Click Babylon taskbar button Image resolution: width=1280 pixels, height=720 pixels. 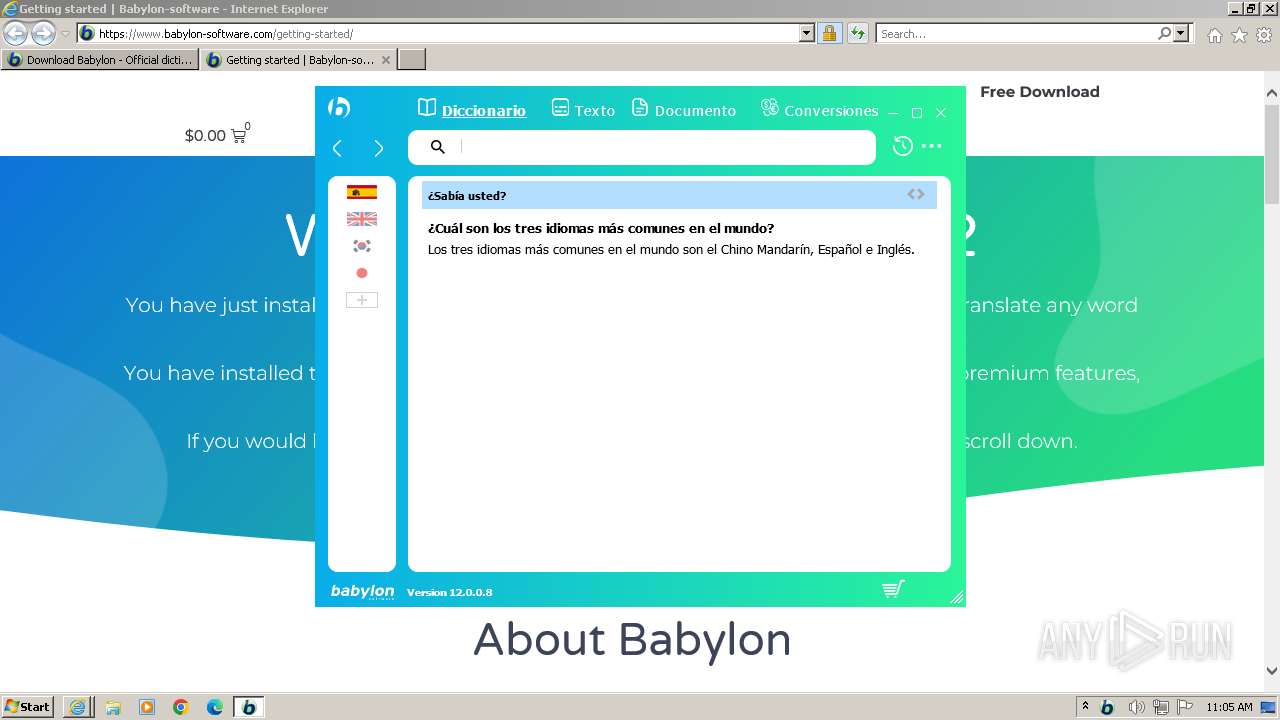[x=249, y=707]
